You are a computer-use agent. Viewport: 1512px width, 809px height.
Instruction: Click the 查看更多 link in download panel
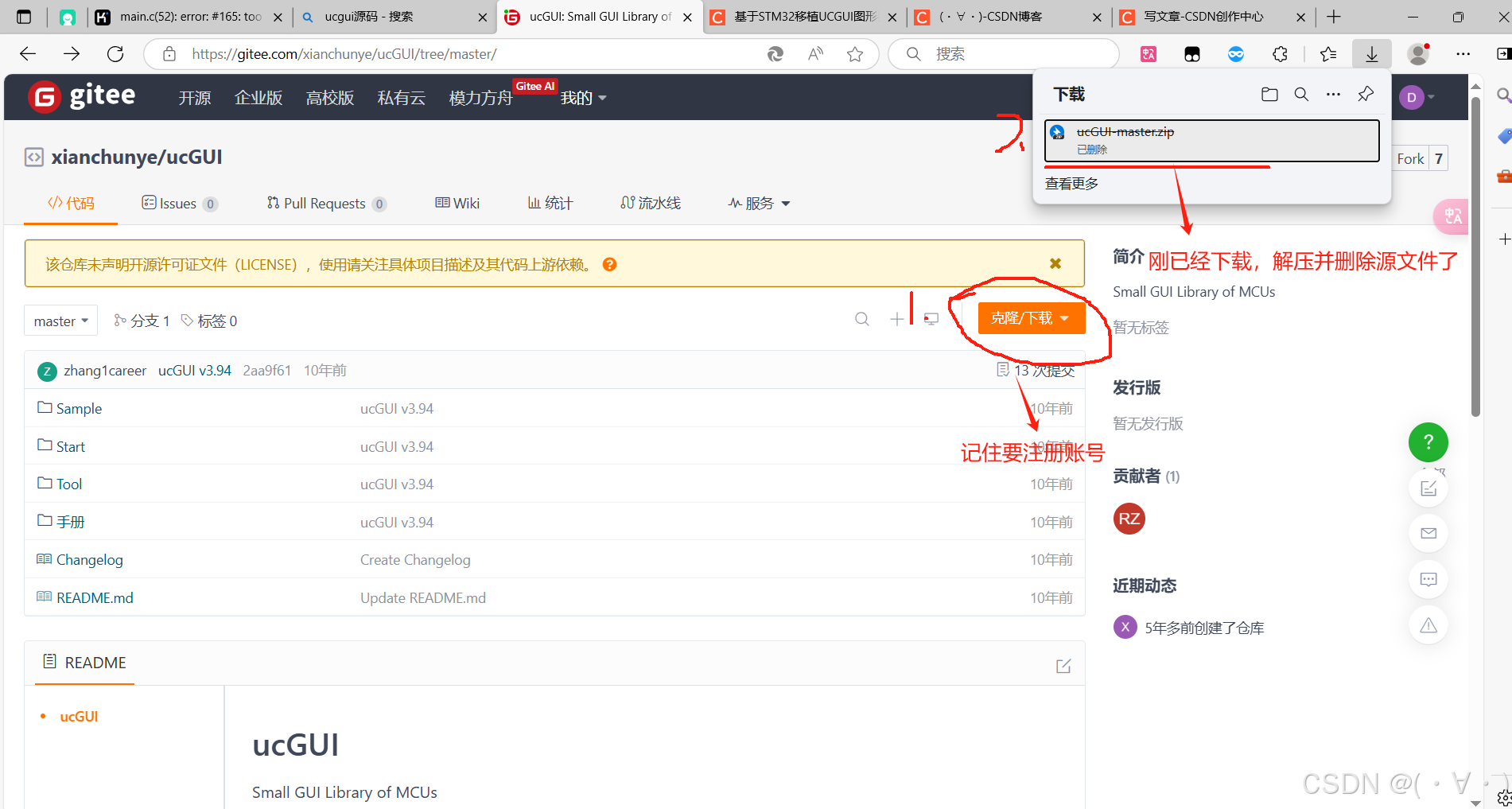(x=1071, y=183)
